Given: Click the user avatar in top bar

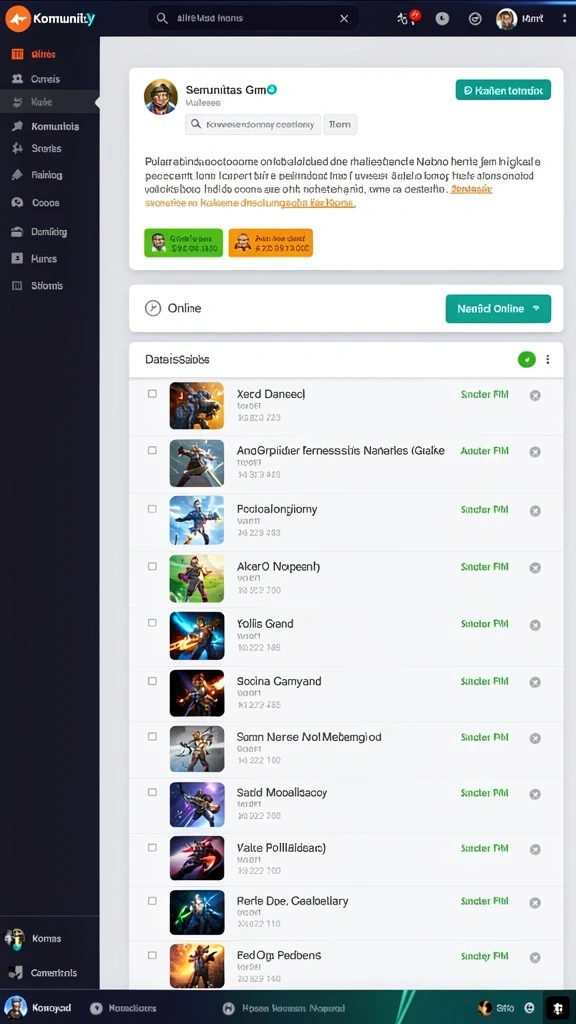Looking at the screenshot, I should (x=506, y=18).
